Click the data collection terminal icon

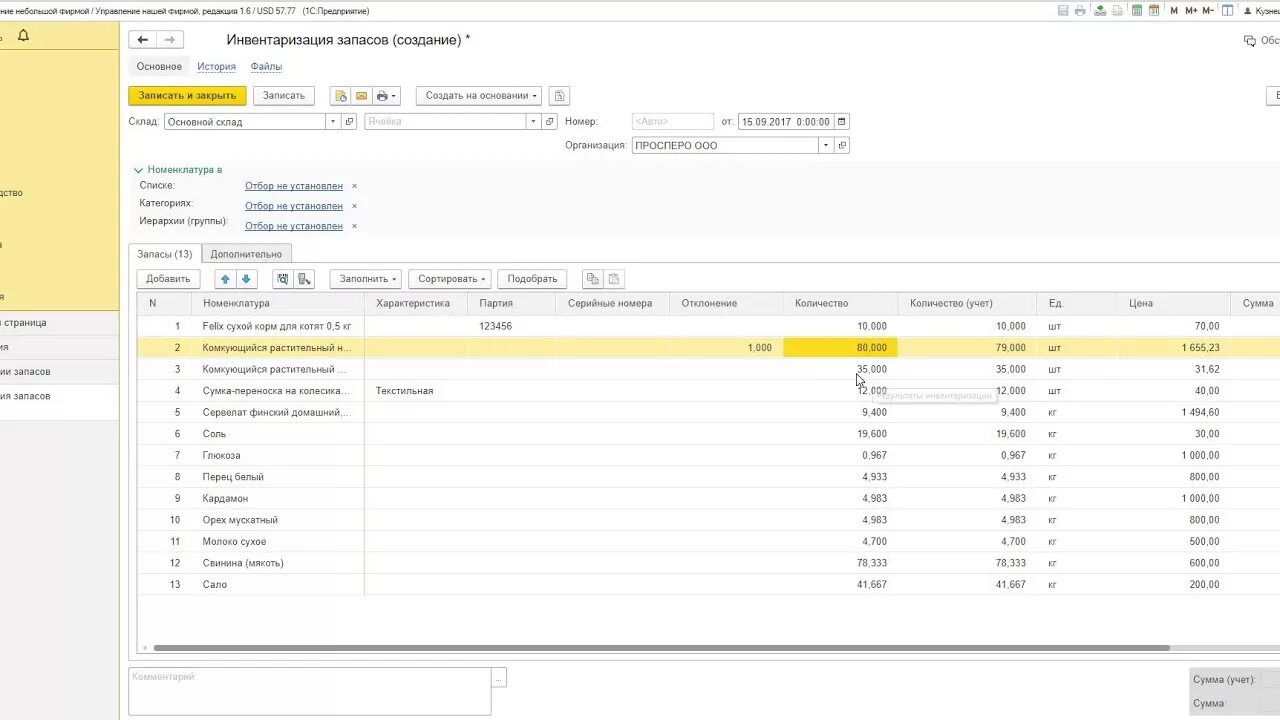[305, 279]
